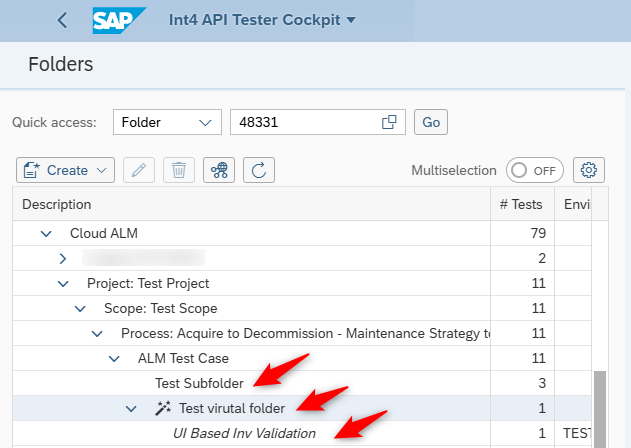Go back with the header back arrow
Image resolution: width=631 pixels, height=448 pixels.
pyautogui.click(x=62, y=20)
